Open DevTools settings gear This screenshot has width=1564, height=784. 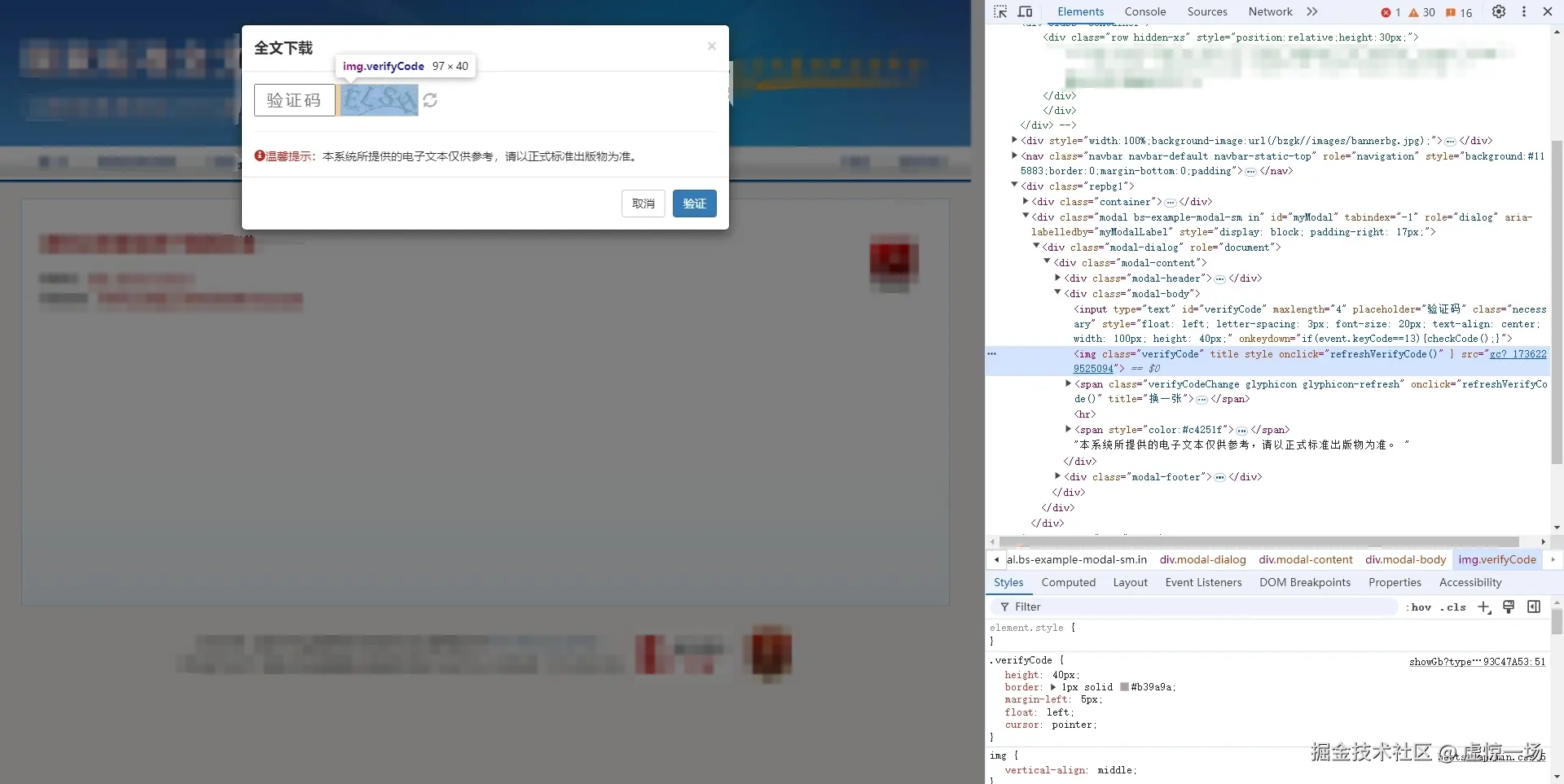click(x=1499, y=11)
